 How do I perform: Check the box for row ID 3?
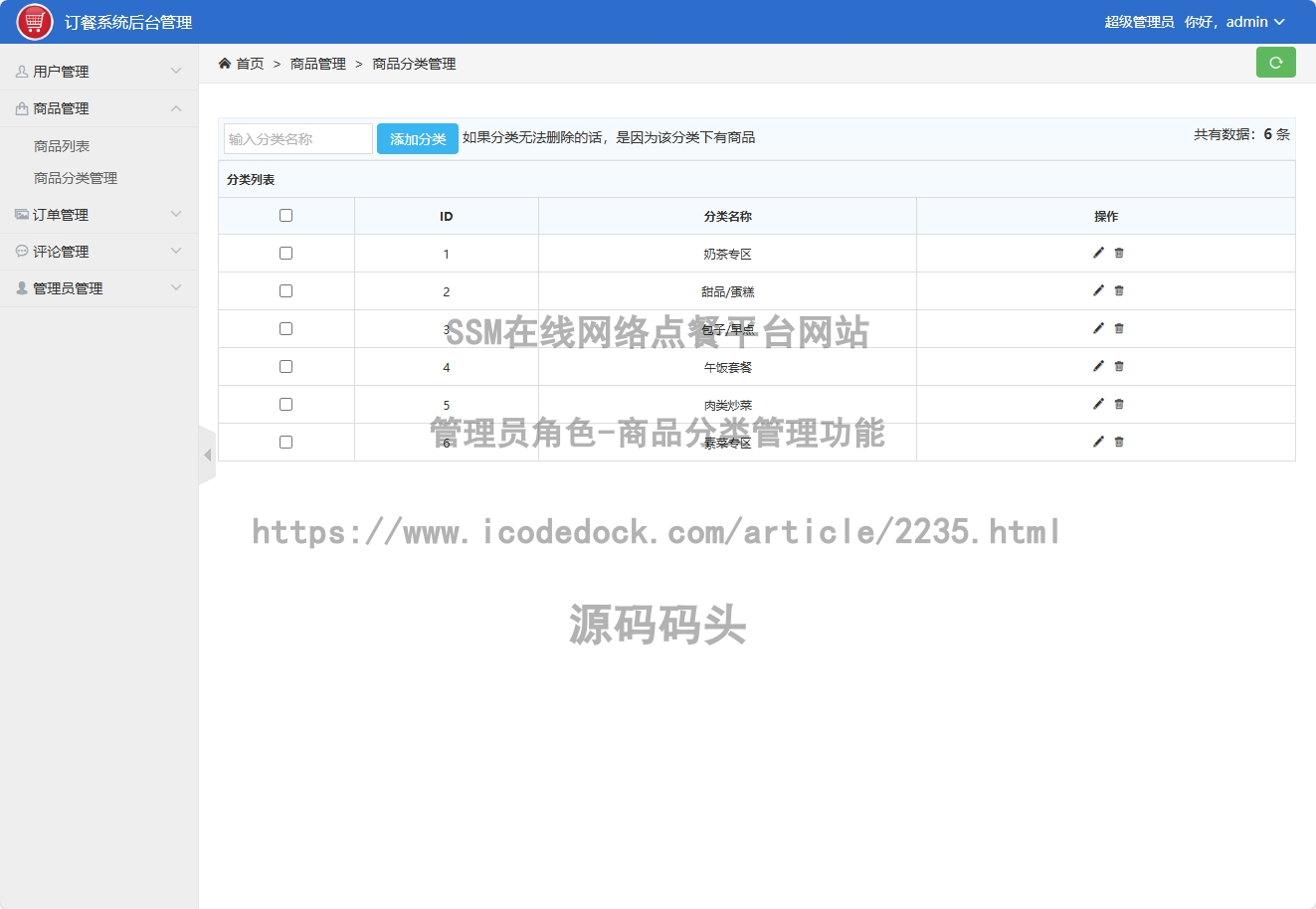[x=285, y=329]
